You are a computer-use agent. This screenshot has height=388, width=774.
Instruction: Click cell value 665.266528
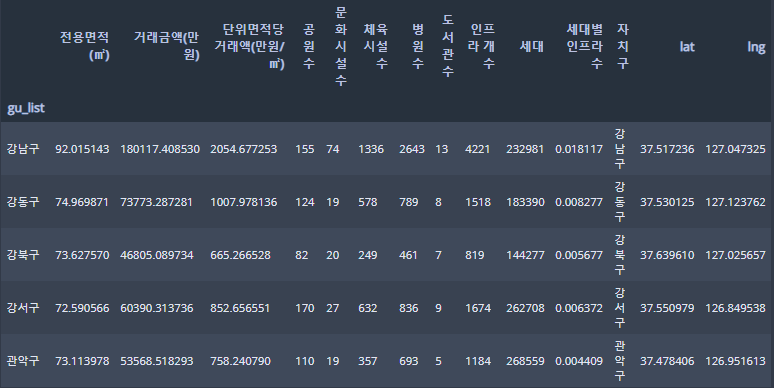pos(240,255)
